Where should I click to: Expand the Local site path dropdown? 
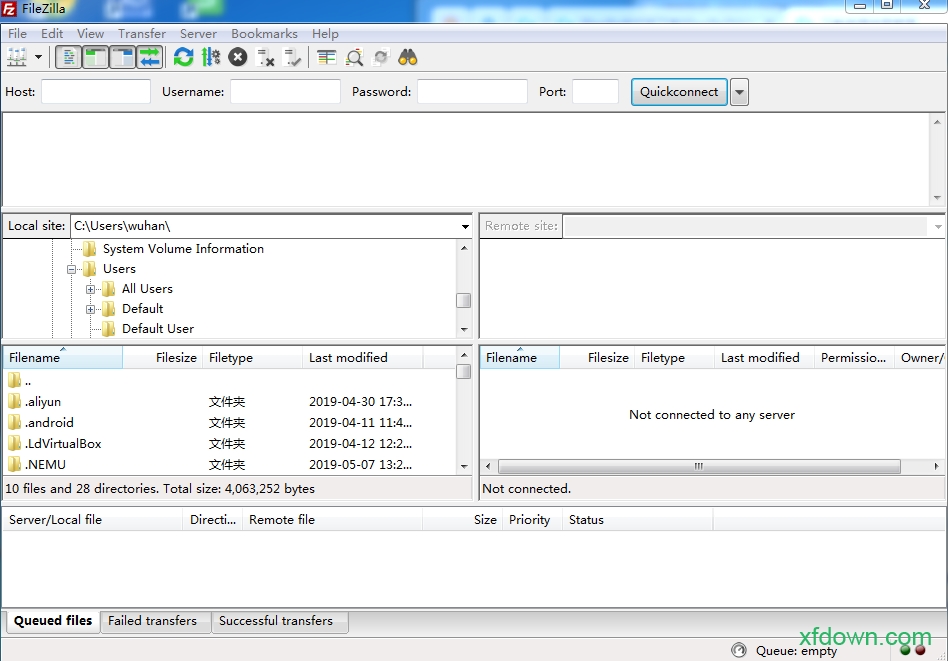point(465,227)
